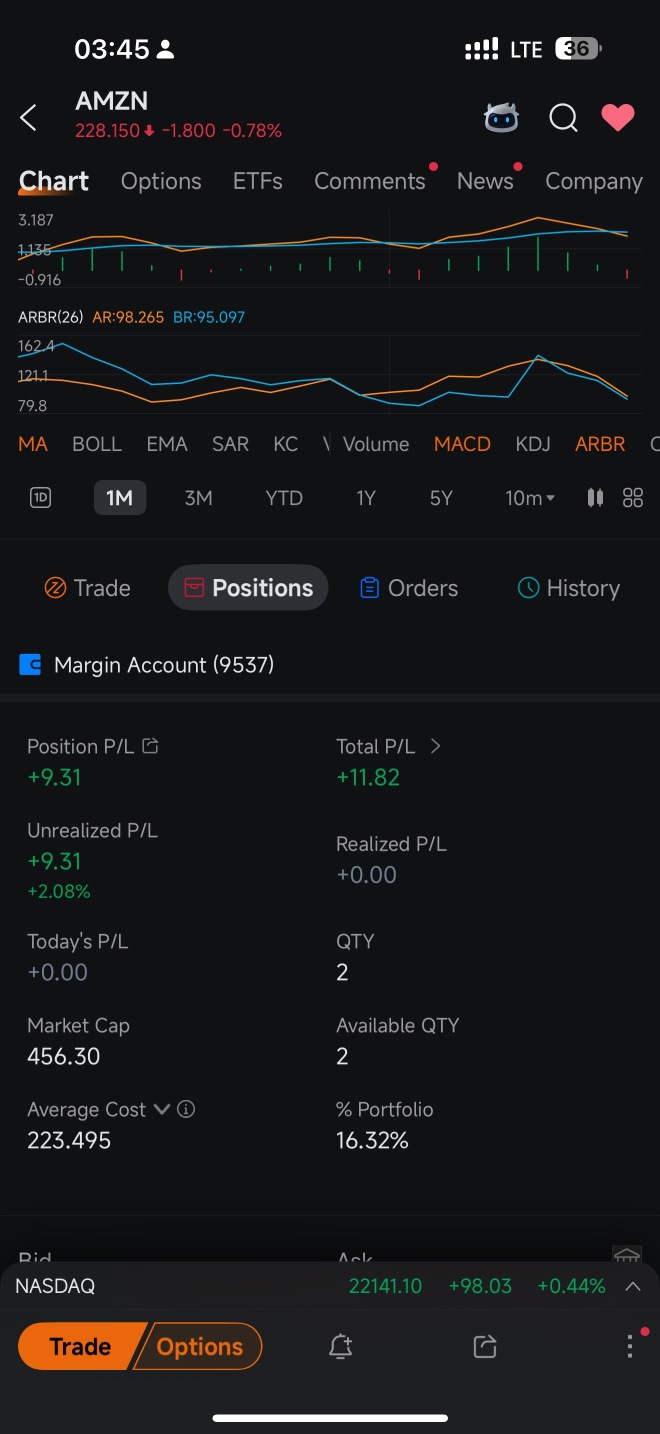Open the Orders tab

(x=408, y=588)
